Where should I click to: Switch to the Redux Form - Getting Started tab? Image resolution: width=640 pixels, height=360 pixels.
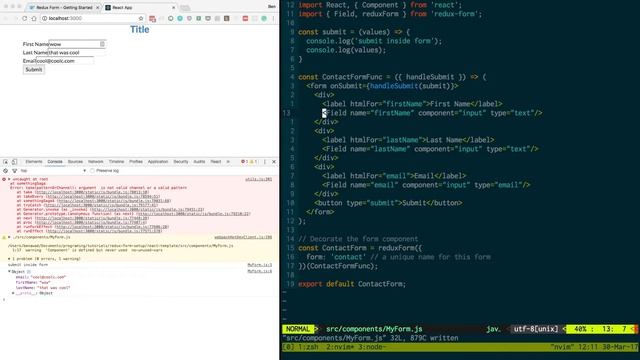point(64,8)
